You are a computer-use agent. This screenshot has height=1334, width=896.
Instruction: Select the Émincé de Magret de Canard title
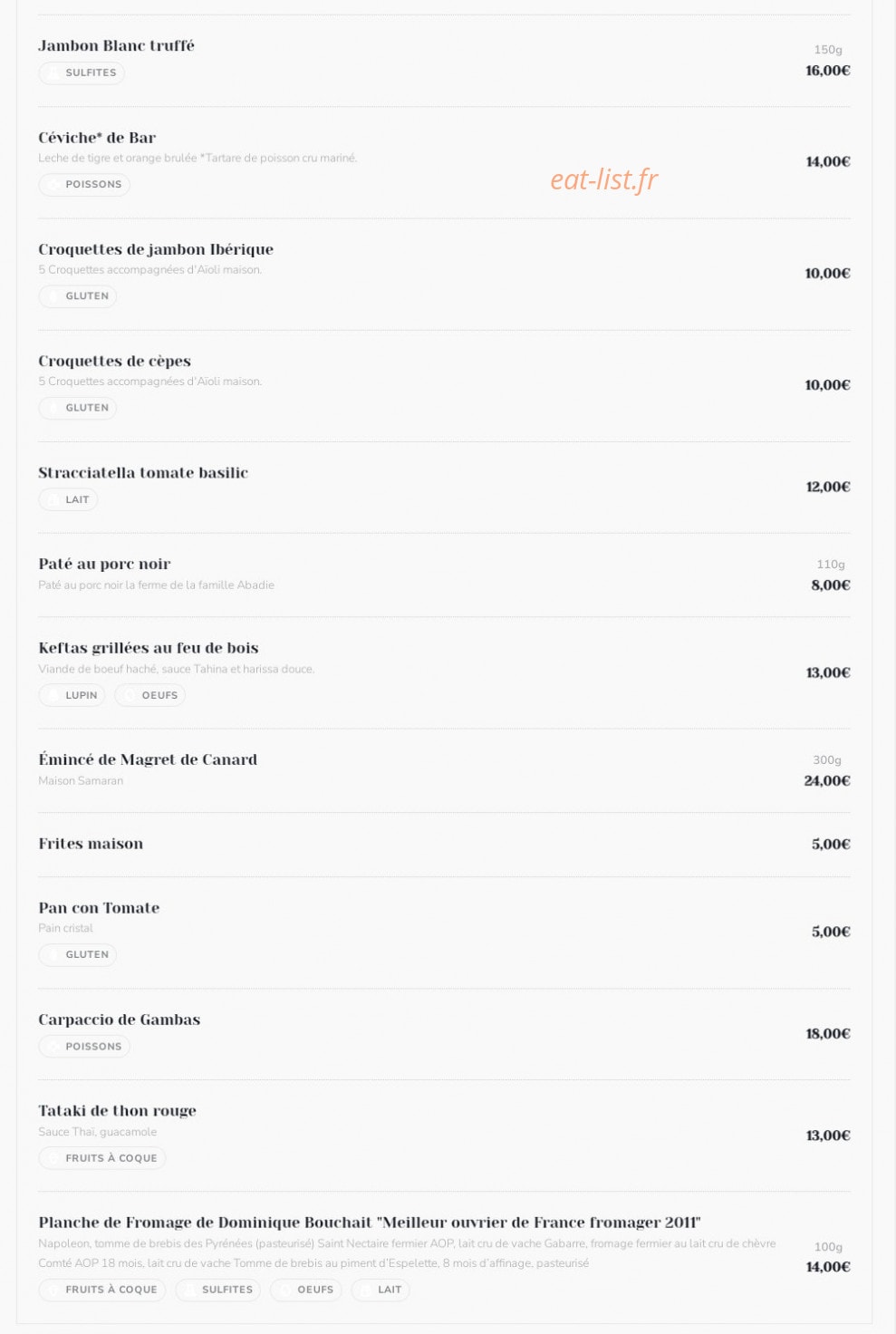pos(148,759)
